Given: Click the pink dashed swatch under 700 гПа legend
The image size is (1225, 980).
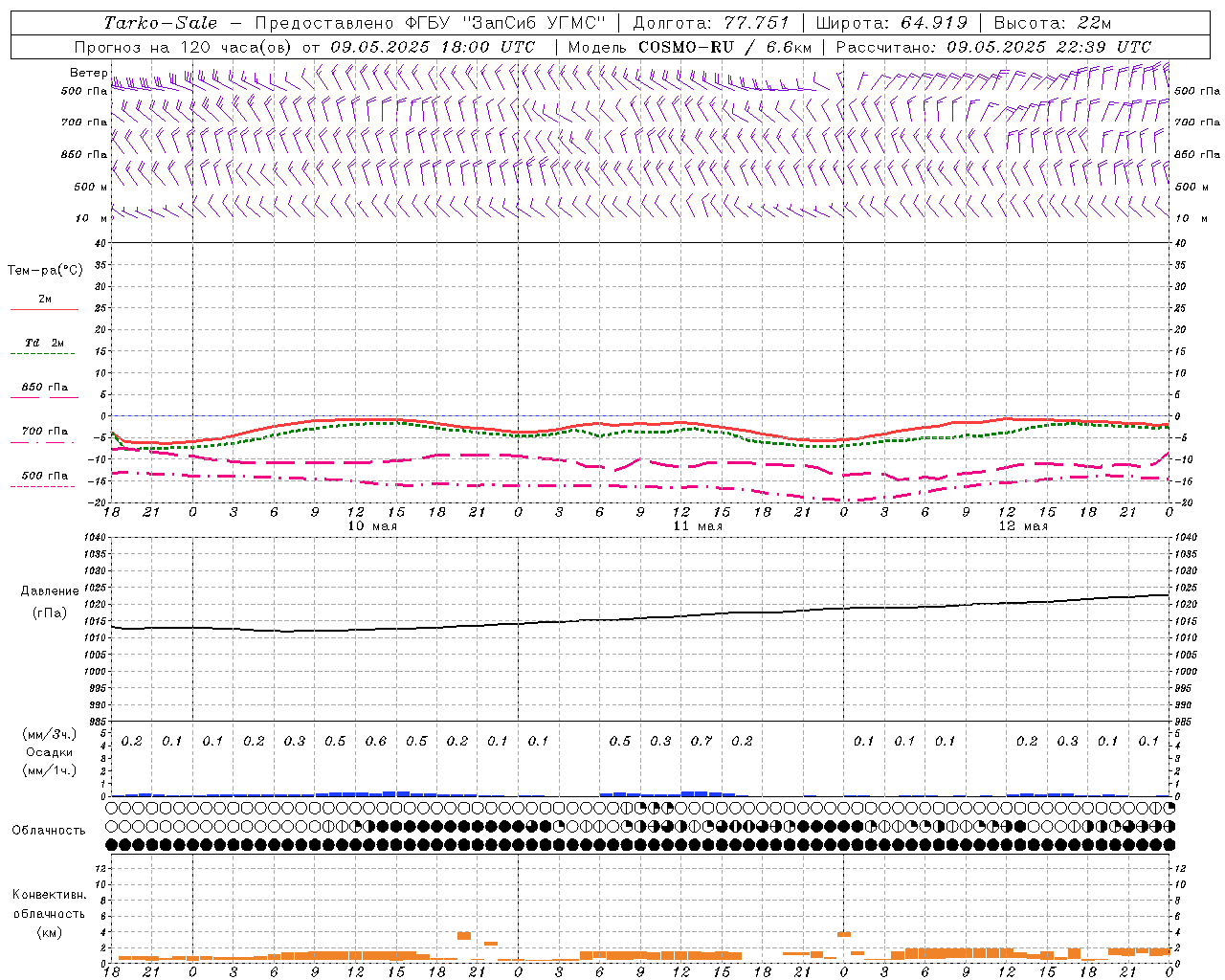Looking at the screenshot, I should click(42, 442).
